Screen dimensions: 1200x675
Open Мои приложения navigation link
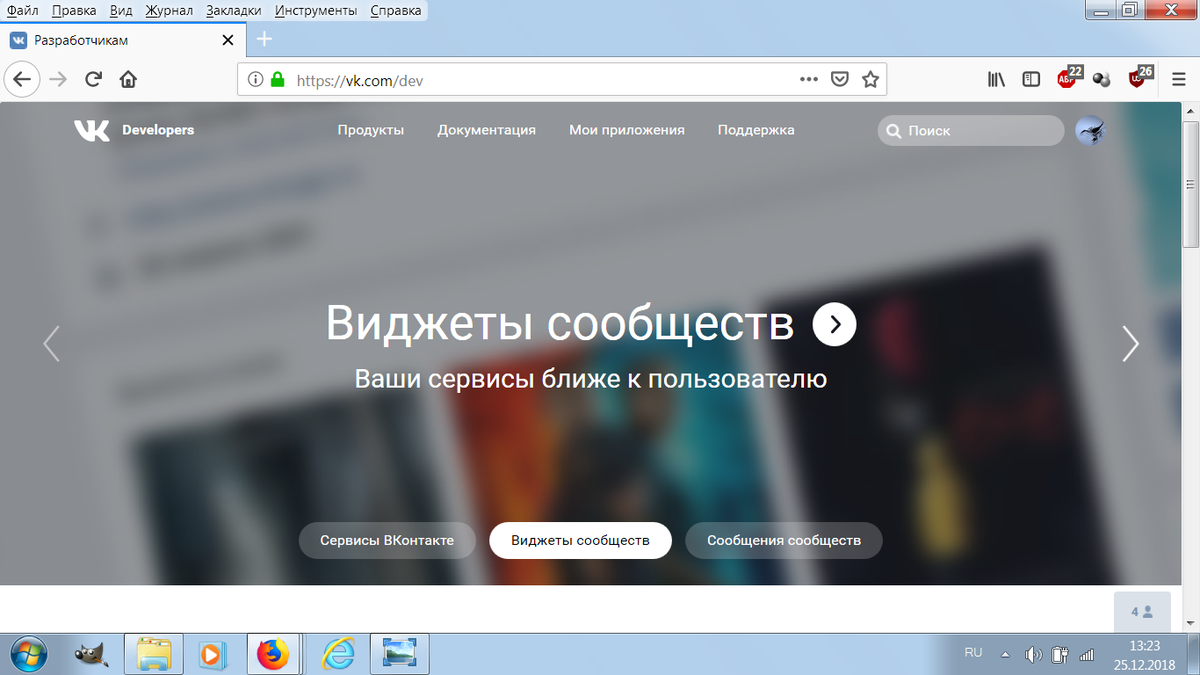point(627,130)
